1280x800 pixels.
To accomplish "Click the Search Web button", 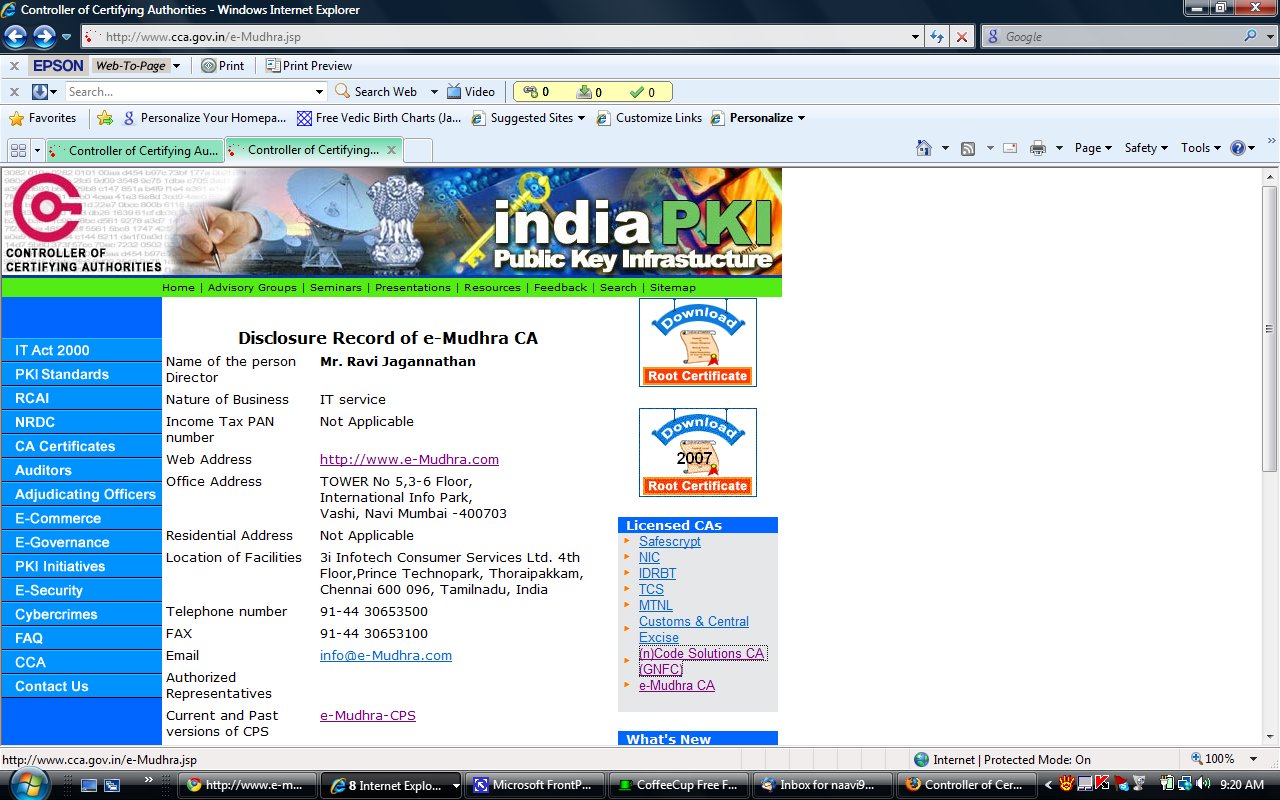I will tap(377, 92).
